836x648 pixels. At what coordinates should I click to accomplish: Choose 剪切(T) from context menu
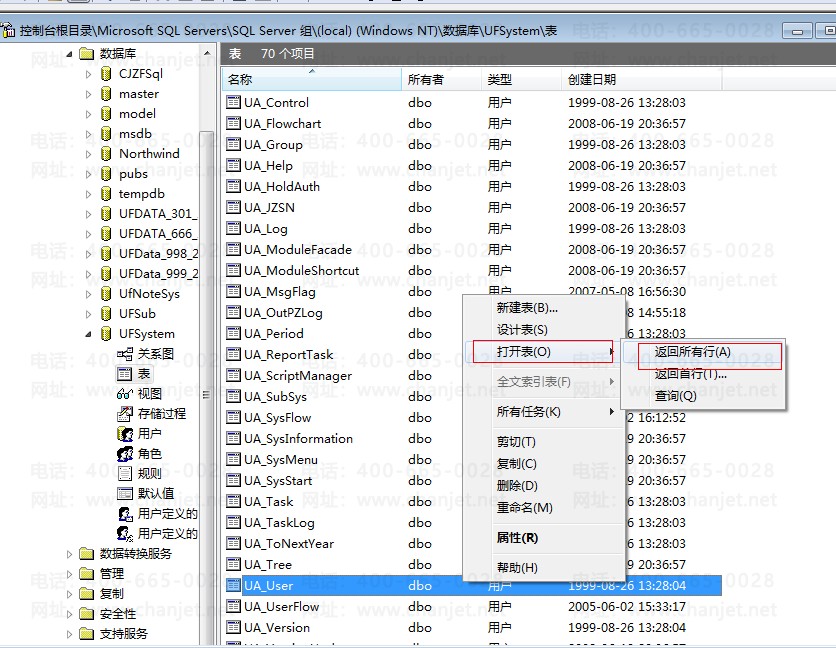[544, 442]
